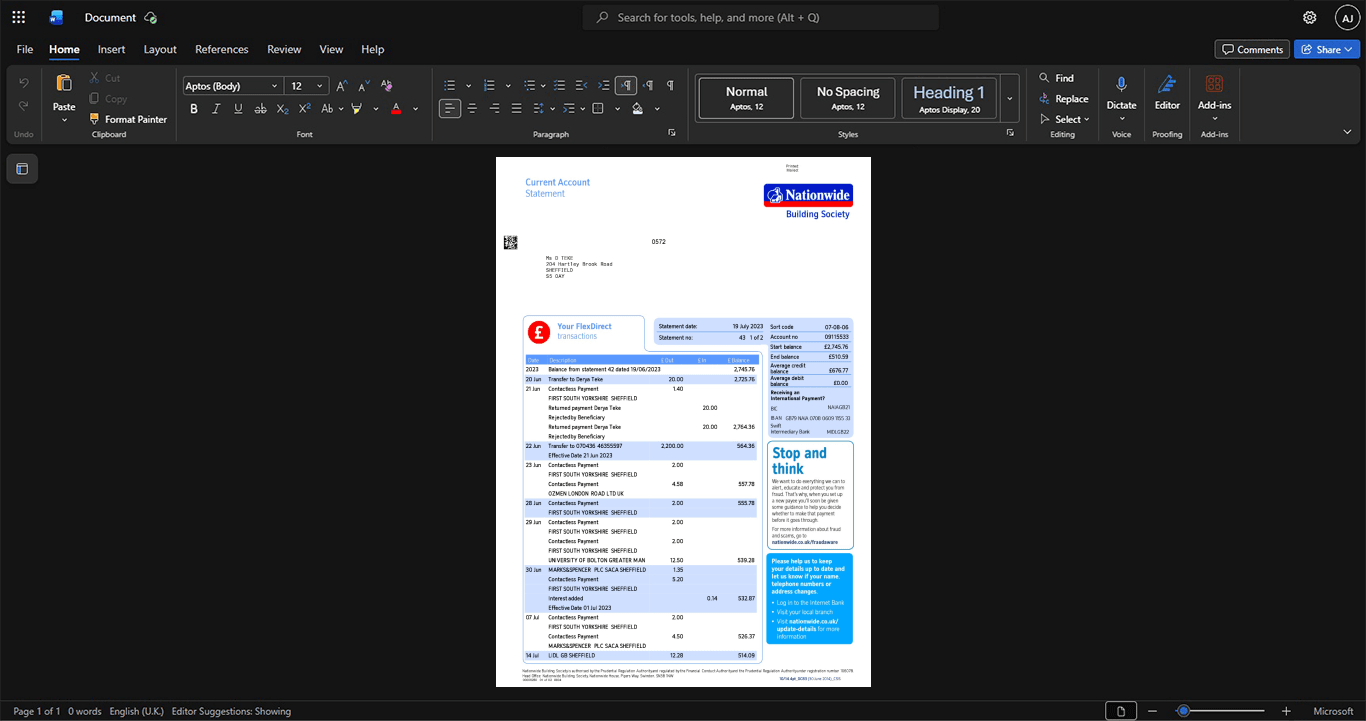Click the search box for tools and help
The height and width of the screenshot is (721, 1366).
pyautogui.click(x=761, y=17)
